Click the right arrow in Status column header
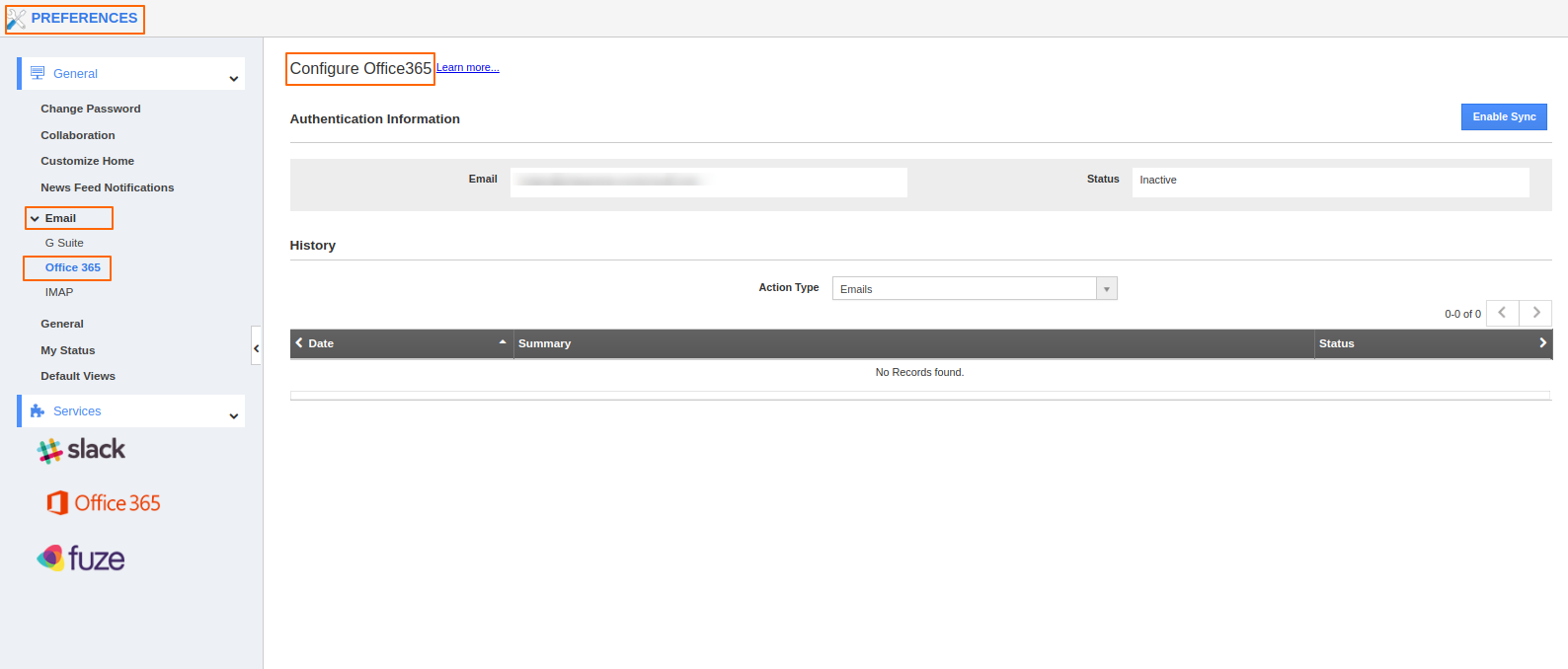The height and width of the screenshot is (669, 1568). click(1542, 343)
